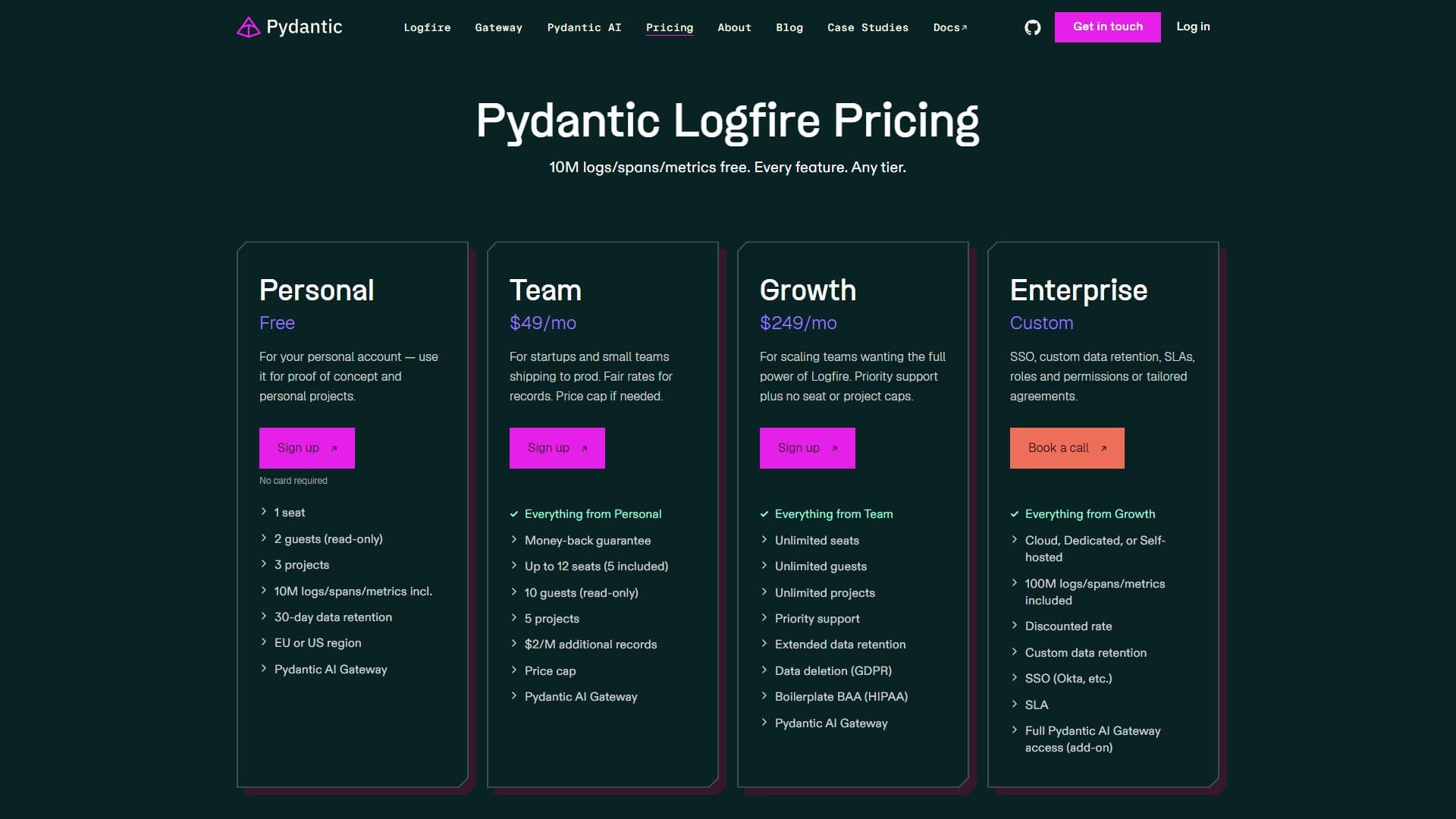
Task: Click the Pydantic Logfire Pricing title
Action: pyautogui.click(x=727, y=121)
